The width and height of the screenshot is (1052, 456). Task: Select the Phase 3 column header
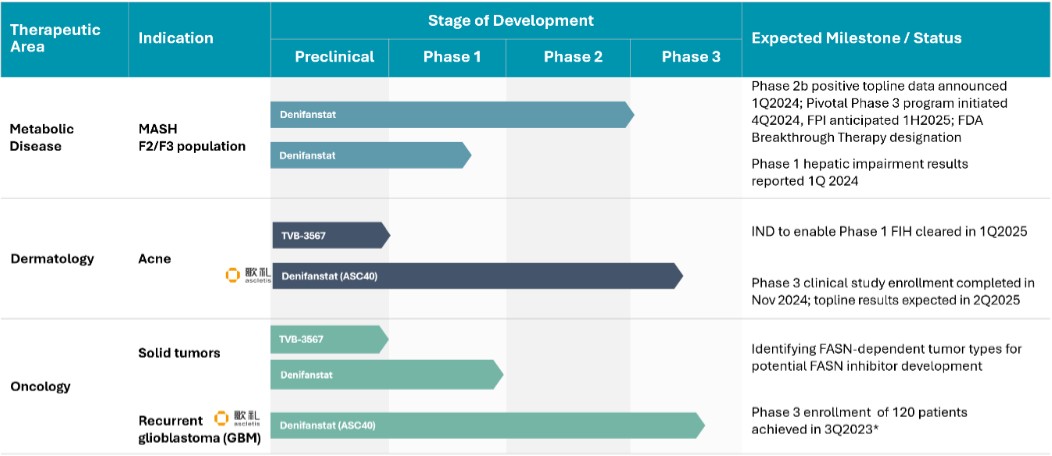691,57
